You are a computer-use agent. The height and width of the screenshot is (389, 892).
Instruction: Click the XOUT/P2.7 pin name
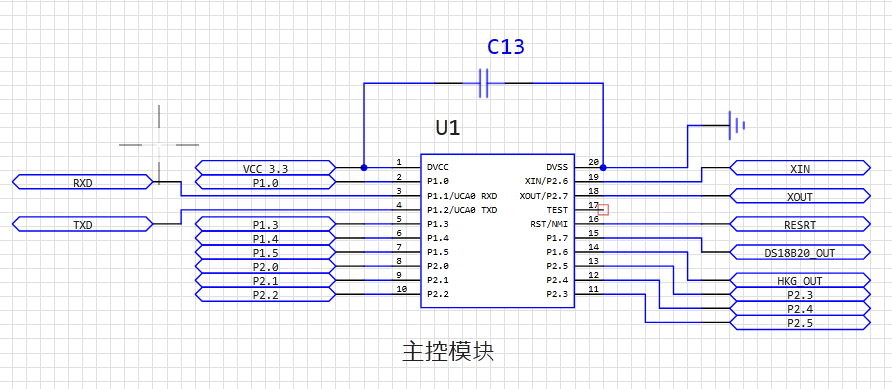tap(544, 196)
